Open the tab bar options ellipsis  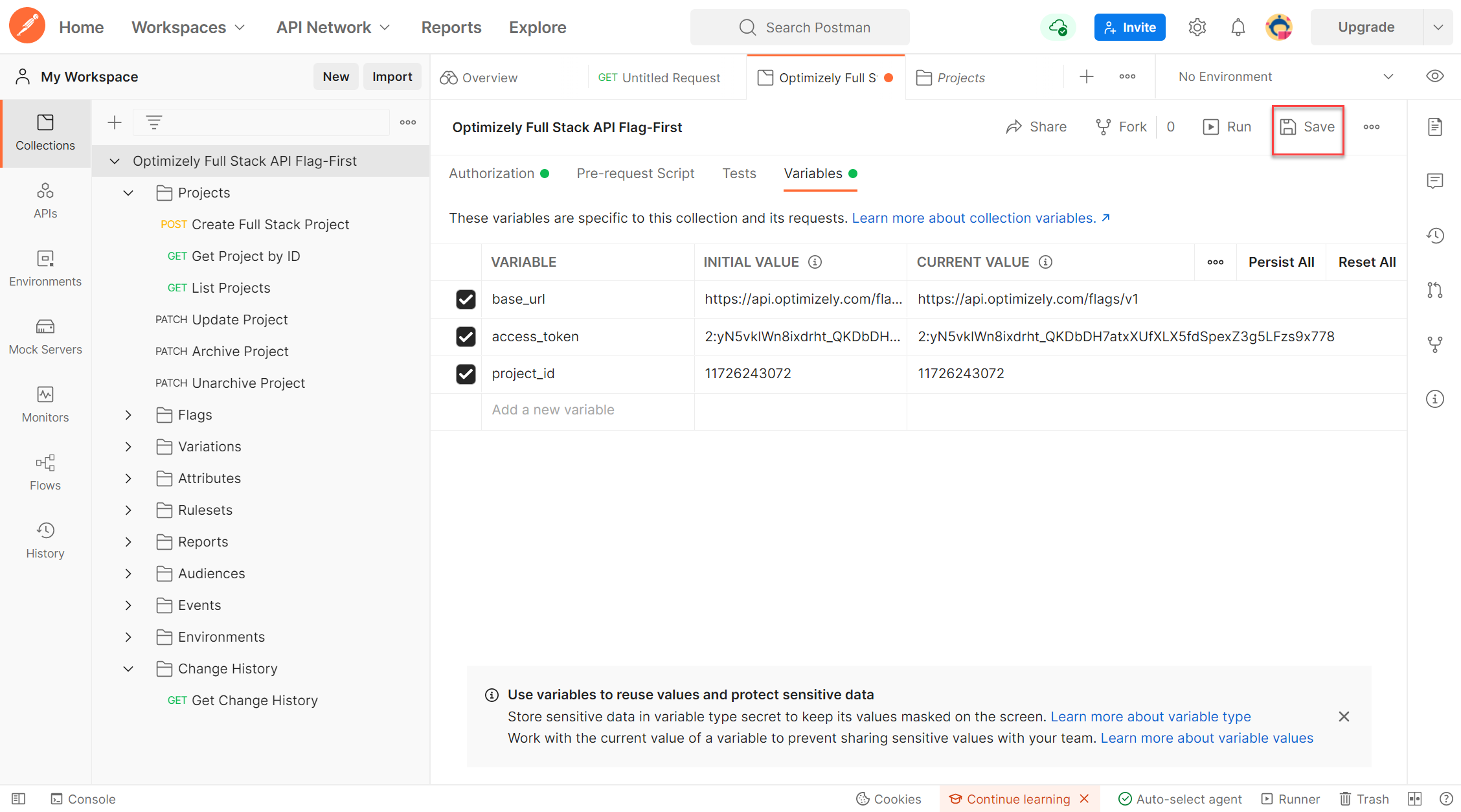pyautogui.click(x=1127, y=77)
